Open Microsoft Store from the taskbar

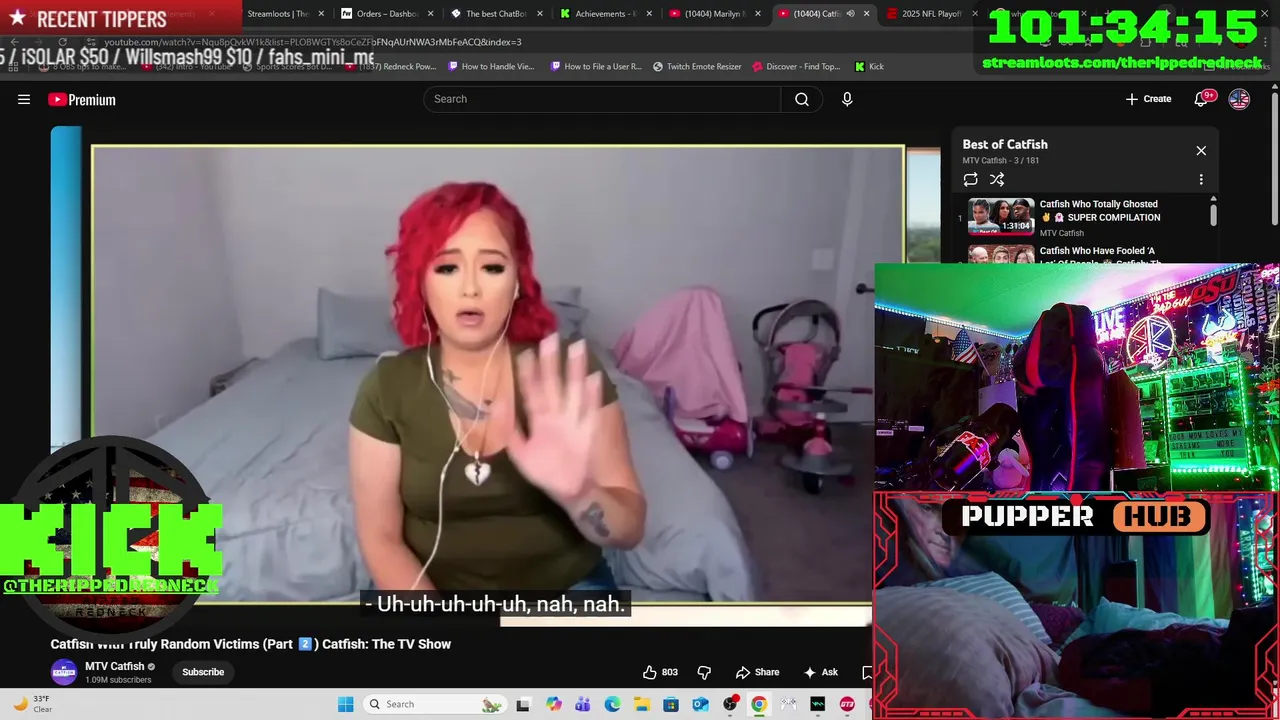pyautogui.click(x=671, y=704)
